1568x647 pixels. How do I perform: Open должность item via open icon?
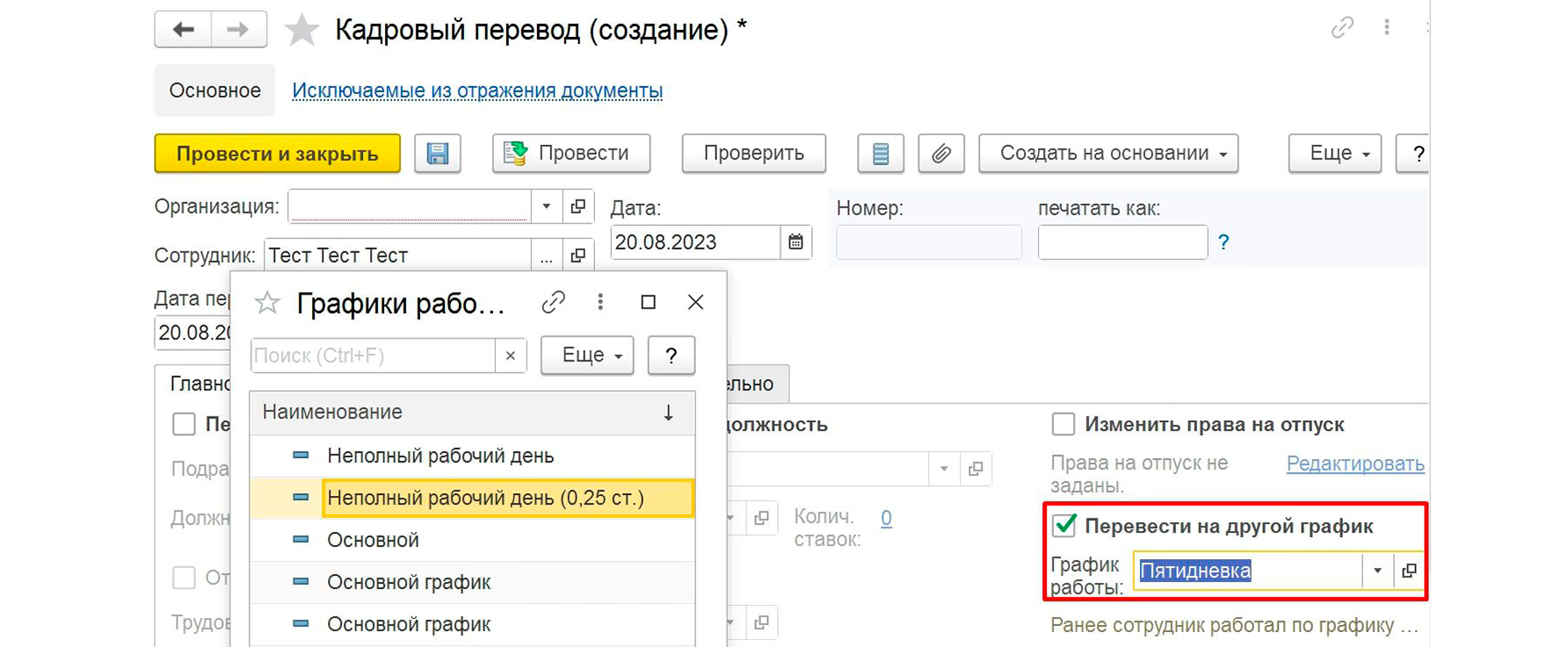[976, 469]
